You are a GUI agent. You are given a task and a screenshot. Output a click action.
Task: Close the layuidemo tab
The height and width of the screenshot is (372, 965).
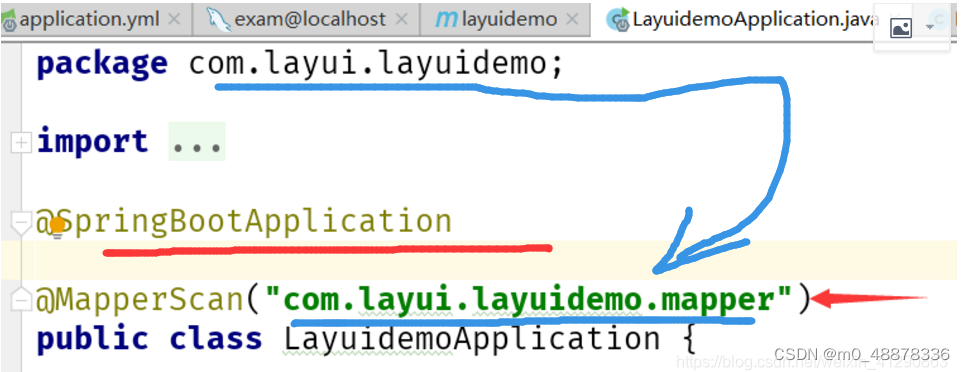click(572, 20)
